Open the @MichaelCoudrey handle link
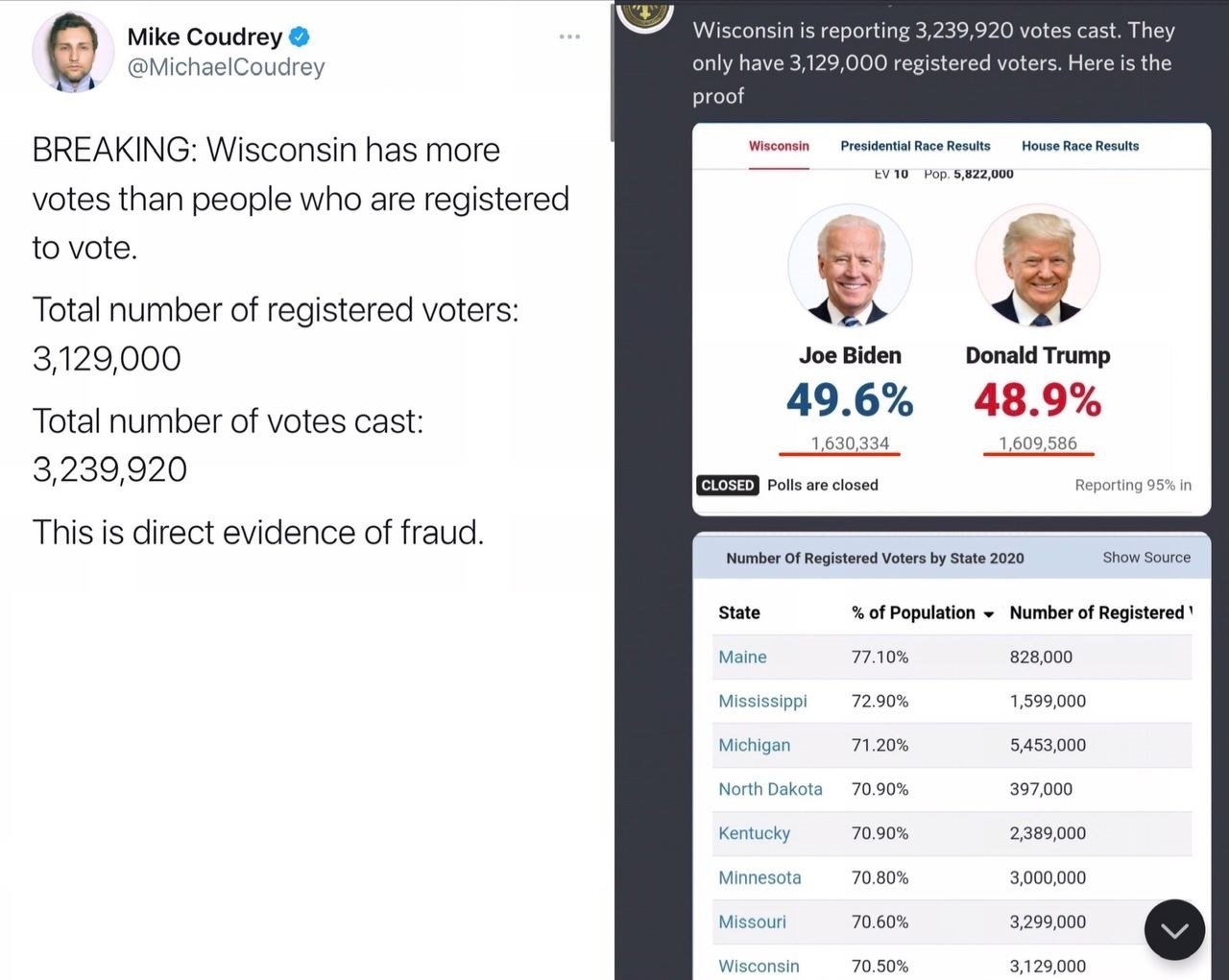The image size is (1229, 980). (x=227, y=67)
